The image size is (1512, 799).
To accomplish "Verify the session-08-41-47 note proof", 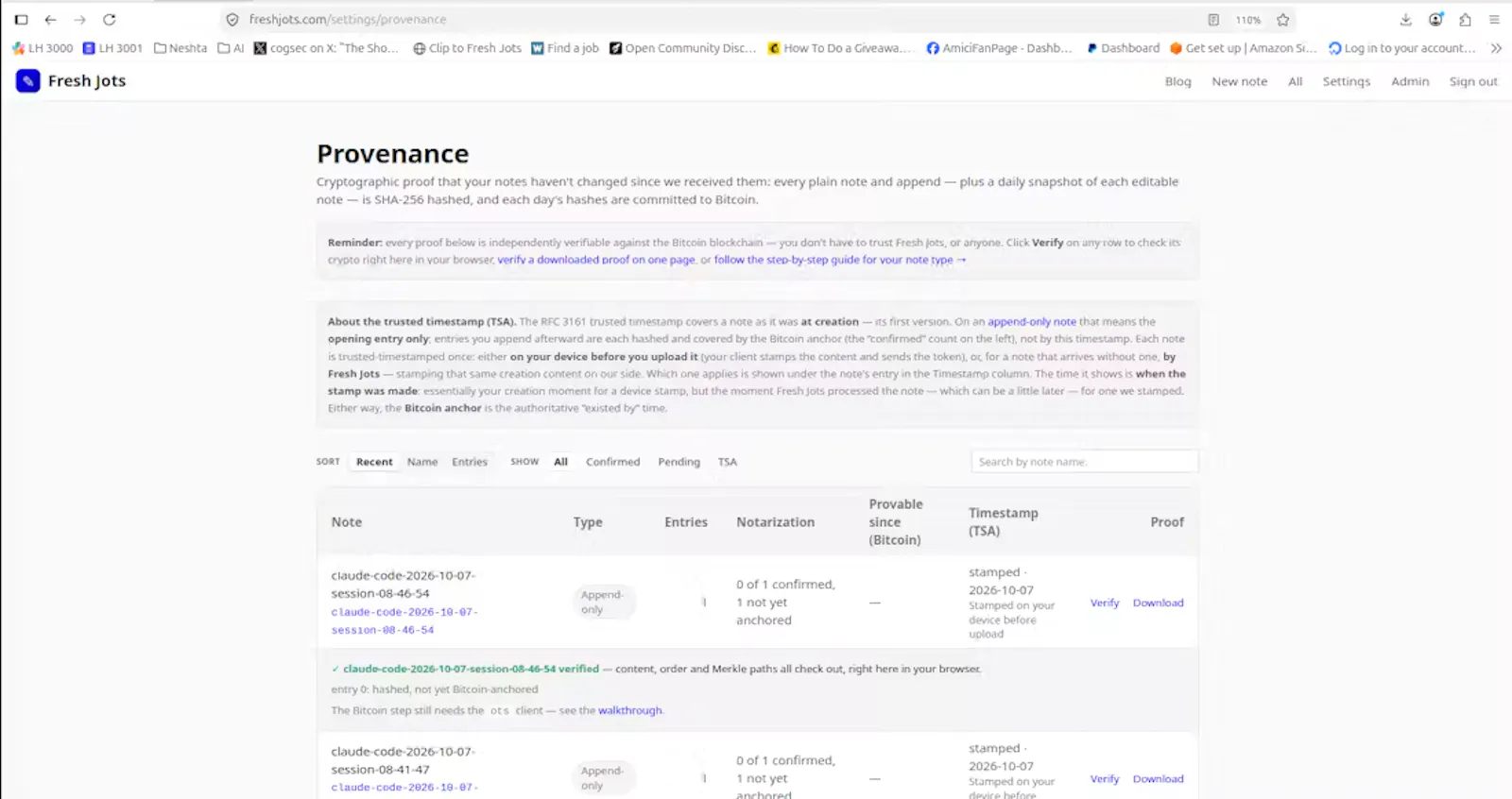I will [x=1104, y=779].
